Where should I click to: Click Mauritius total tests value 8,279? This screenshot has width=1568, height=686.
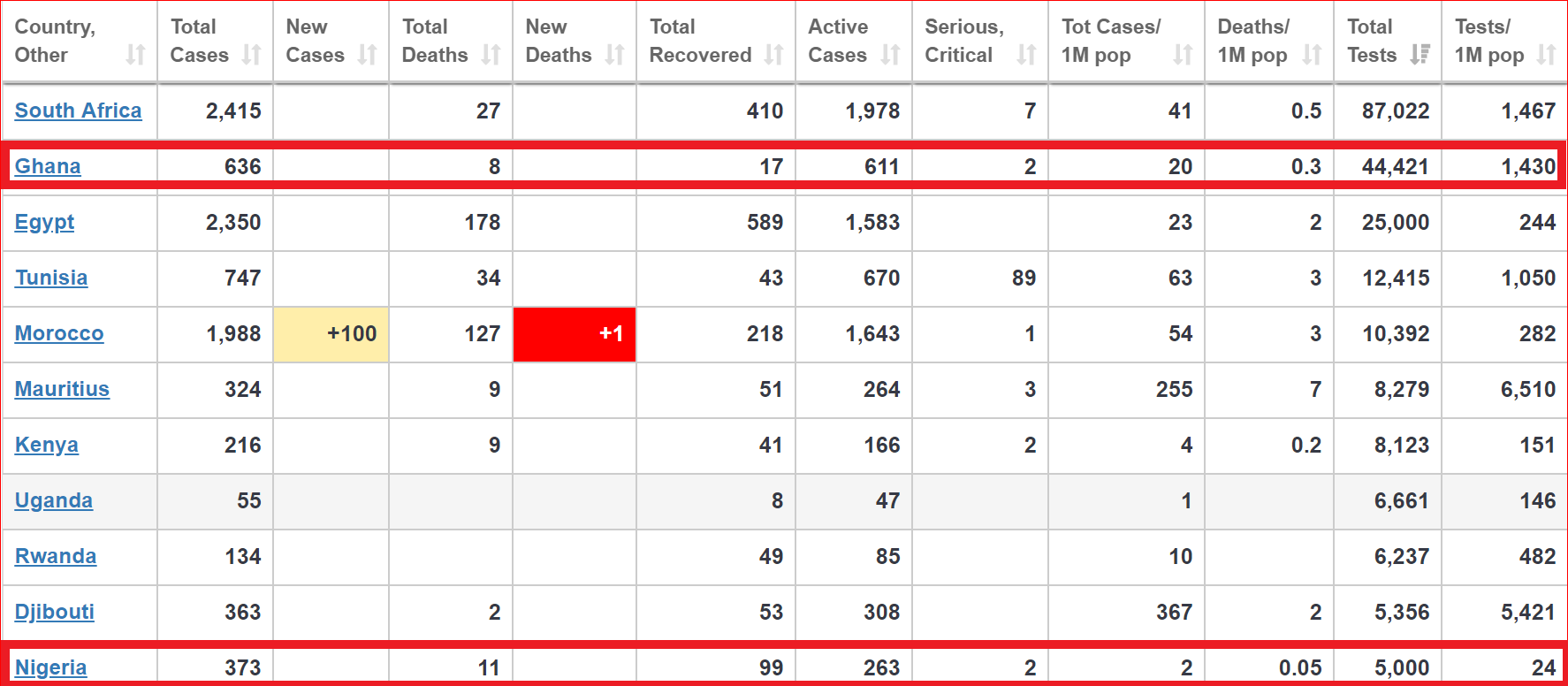pos(1401,389)
